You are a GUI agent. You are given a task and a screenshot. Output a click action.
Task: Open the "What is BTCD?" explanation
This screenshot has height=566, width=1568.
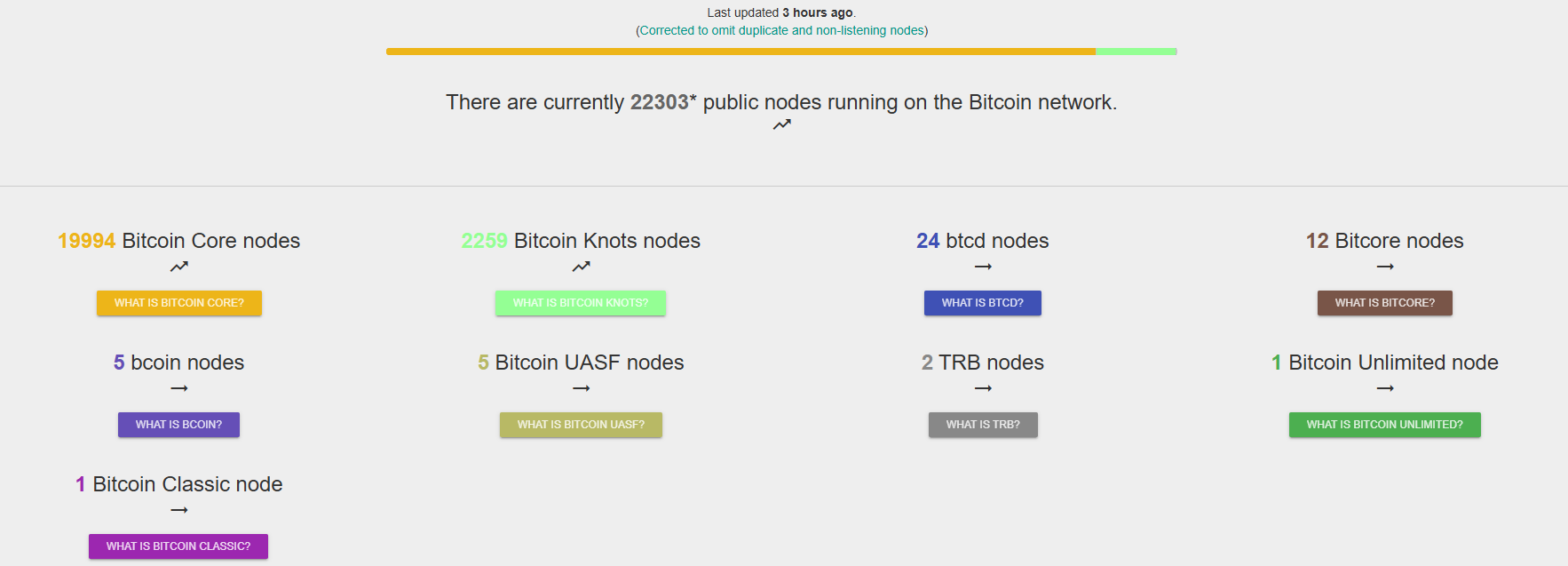pyautogui.click(x=983, y=303)
